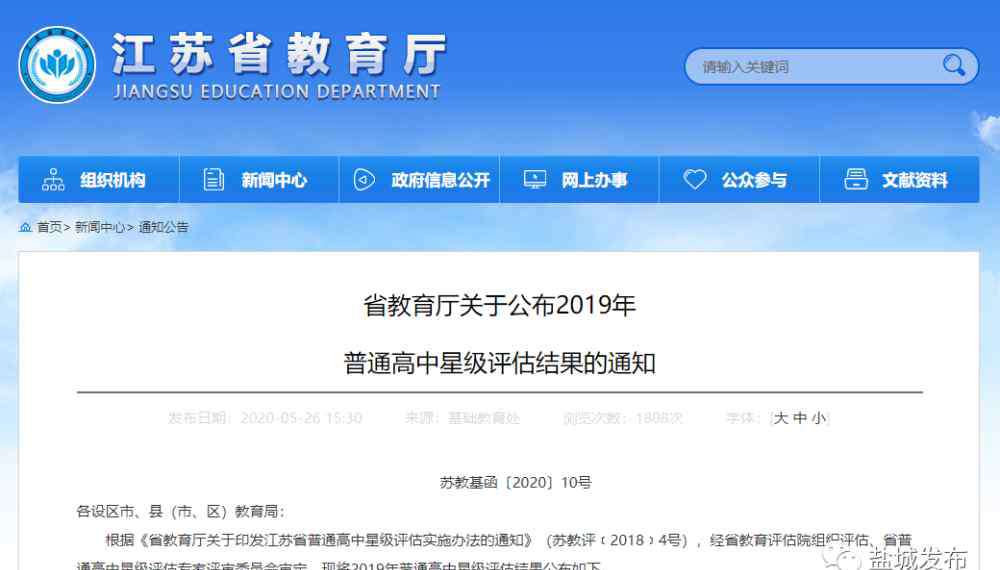Set font size to 小
This screenshot has height=570, width=1000.
pos(818,418)
